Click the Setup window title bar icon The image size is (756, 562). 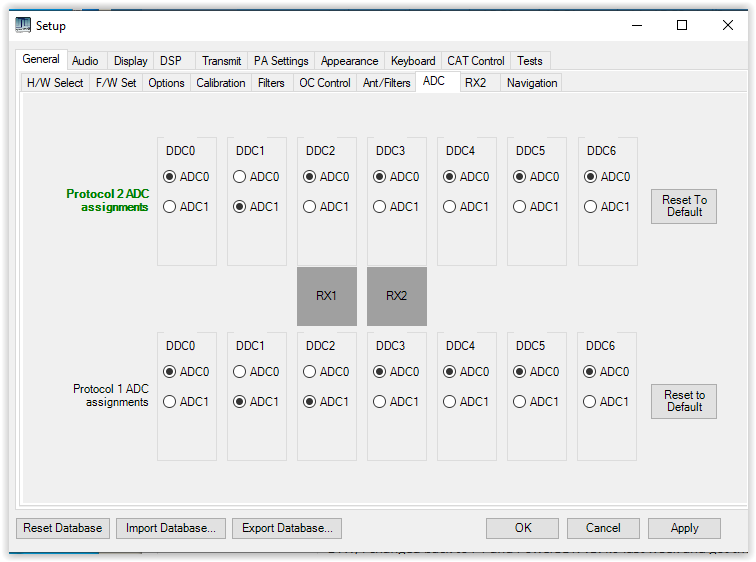pyautogui.click(x=23, y=25)
